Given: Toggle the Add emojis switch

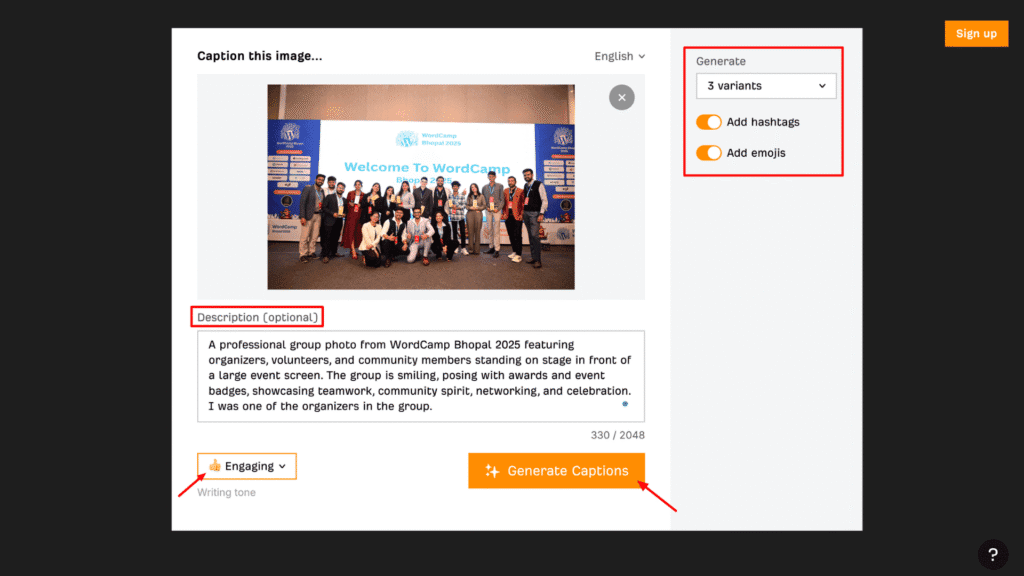Looking at the screenshot, I should 709,153.
